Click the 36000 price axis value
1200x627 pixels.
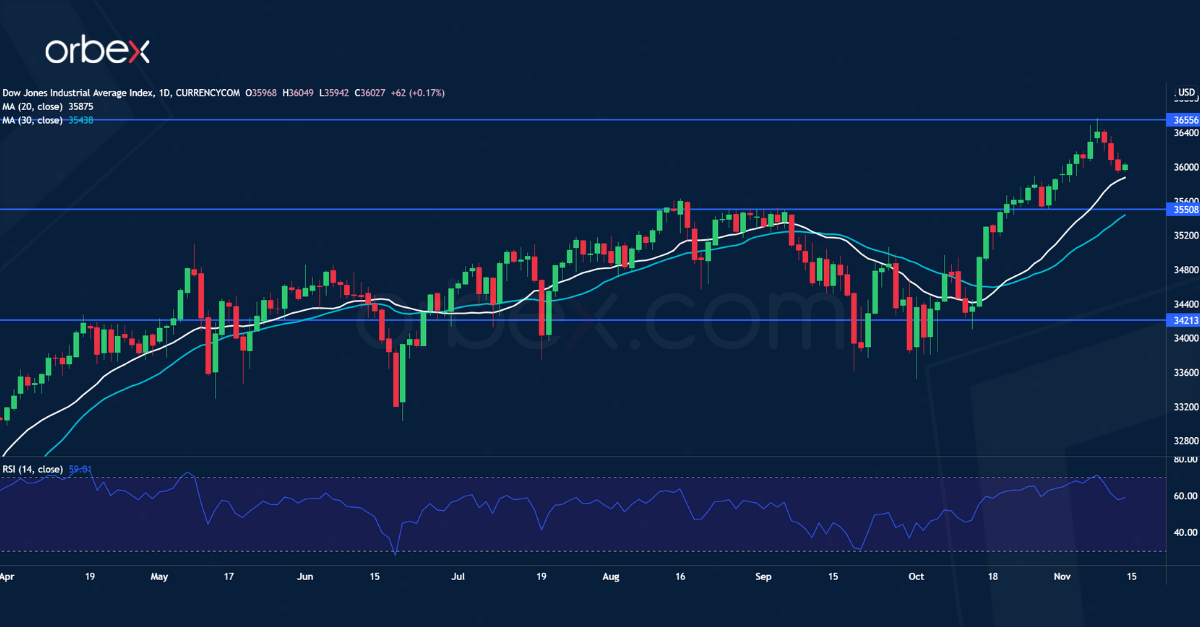coord(1184,167)
